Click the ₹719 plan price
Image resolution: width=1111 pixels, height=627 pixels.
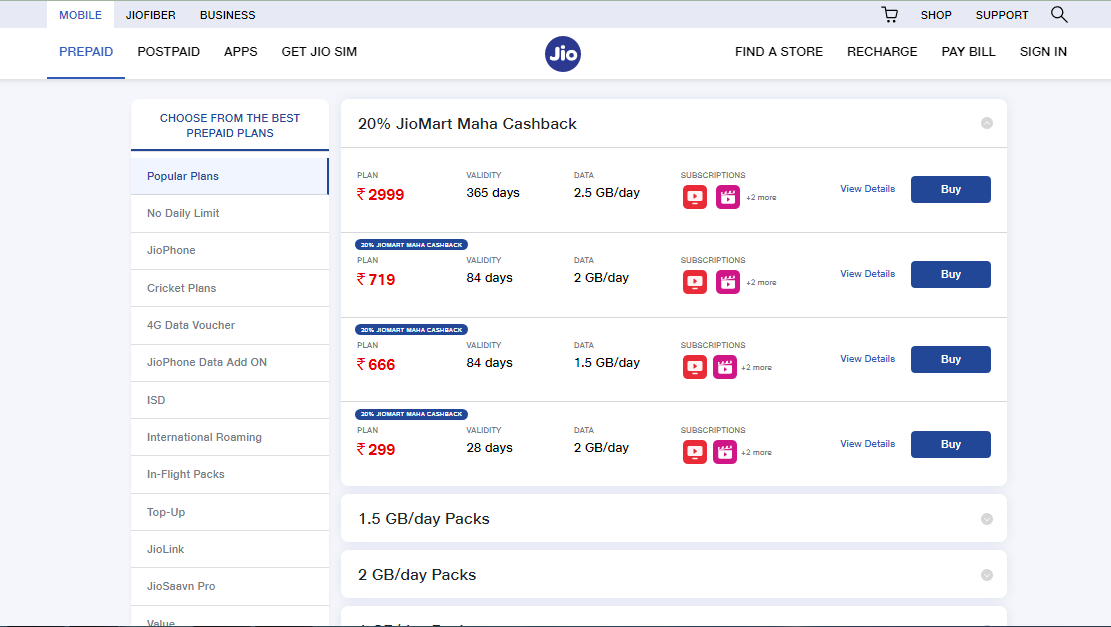(376, 280)
